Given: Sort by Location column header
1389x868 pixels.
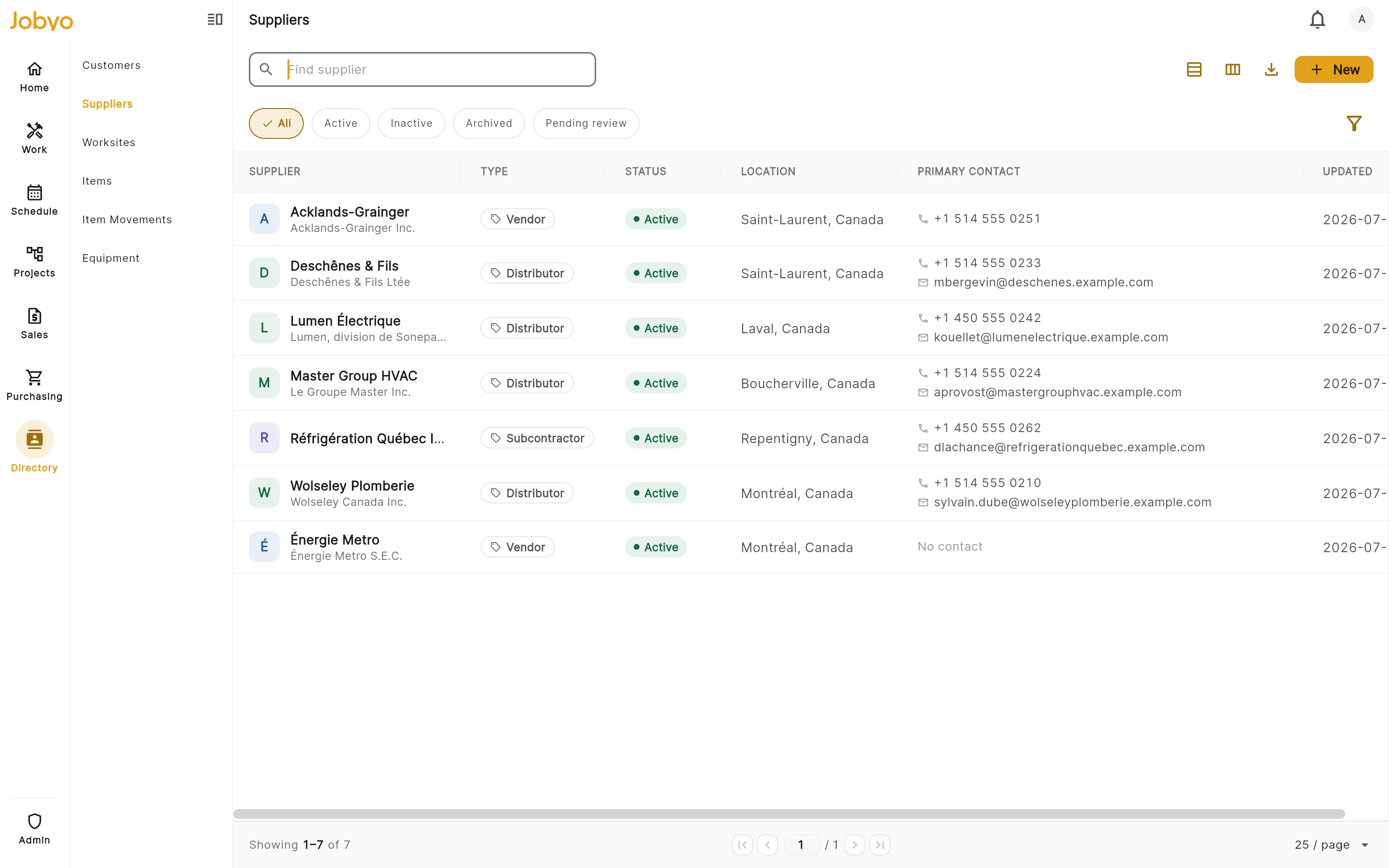Looking at the screenshot, I should click(768, 172).
